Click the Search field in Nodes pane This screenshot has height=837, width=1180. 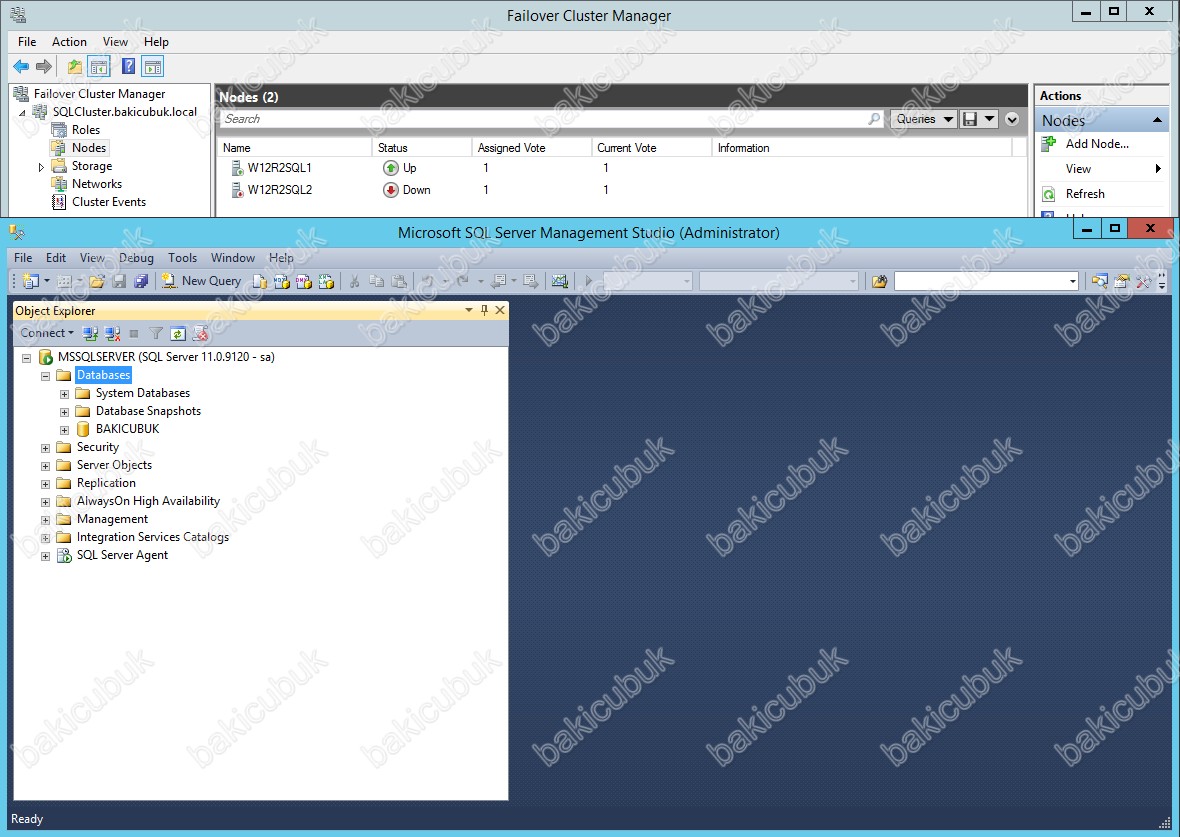click(x=550, y=119)
